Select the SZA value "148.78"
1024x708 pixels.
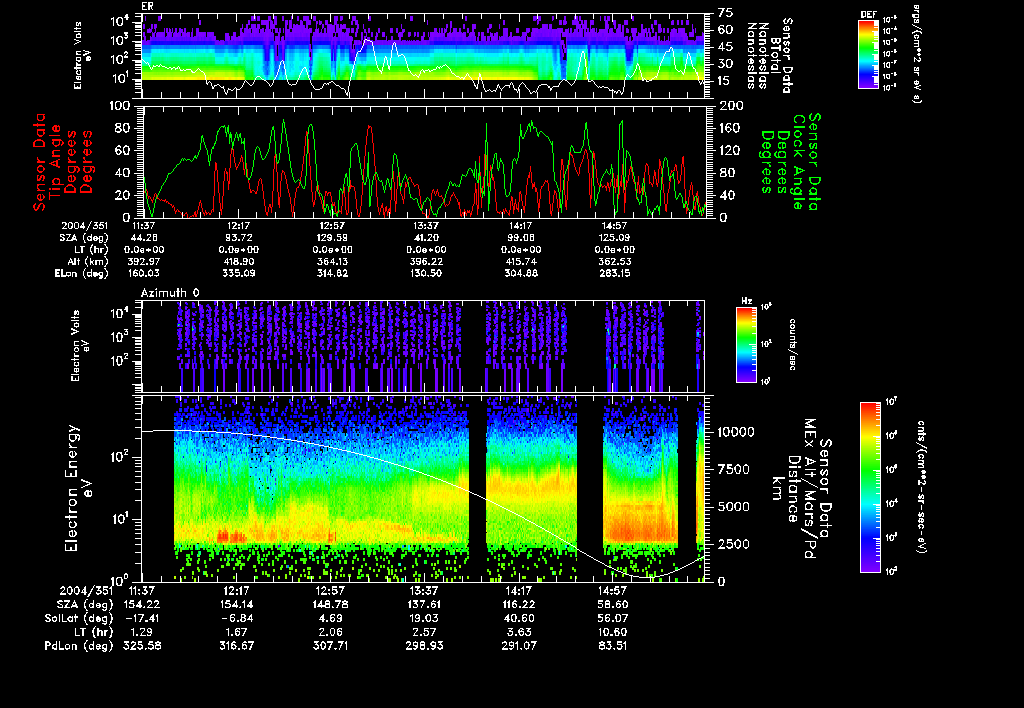click(330, 605)
